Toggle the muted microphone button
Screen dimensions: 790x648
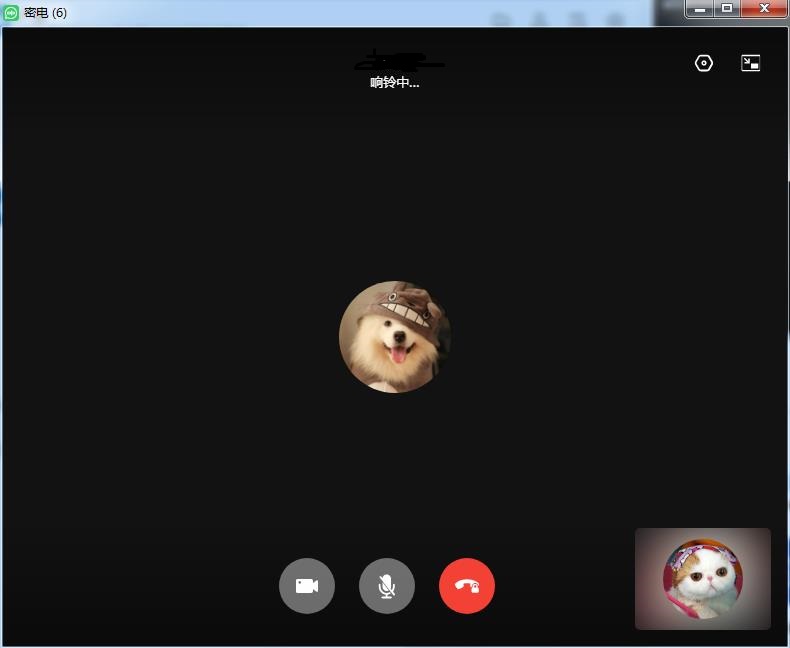click(x=387, y=586)
